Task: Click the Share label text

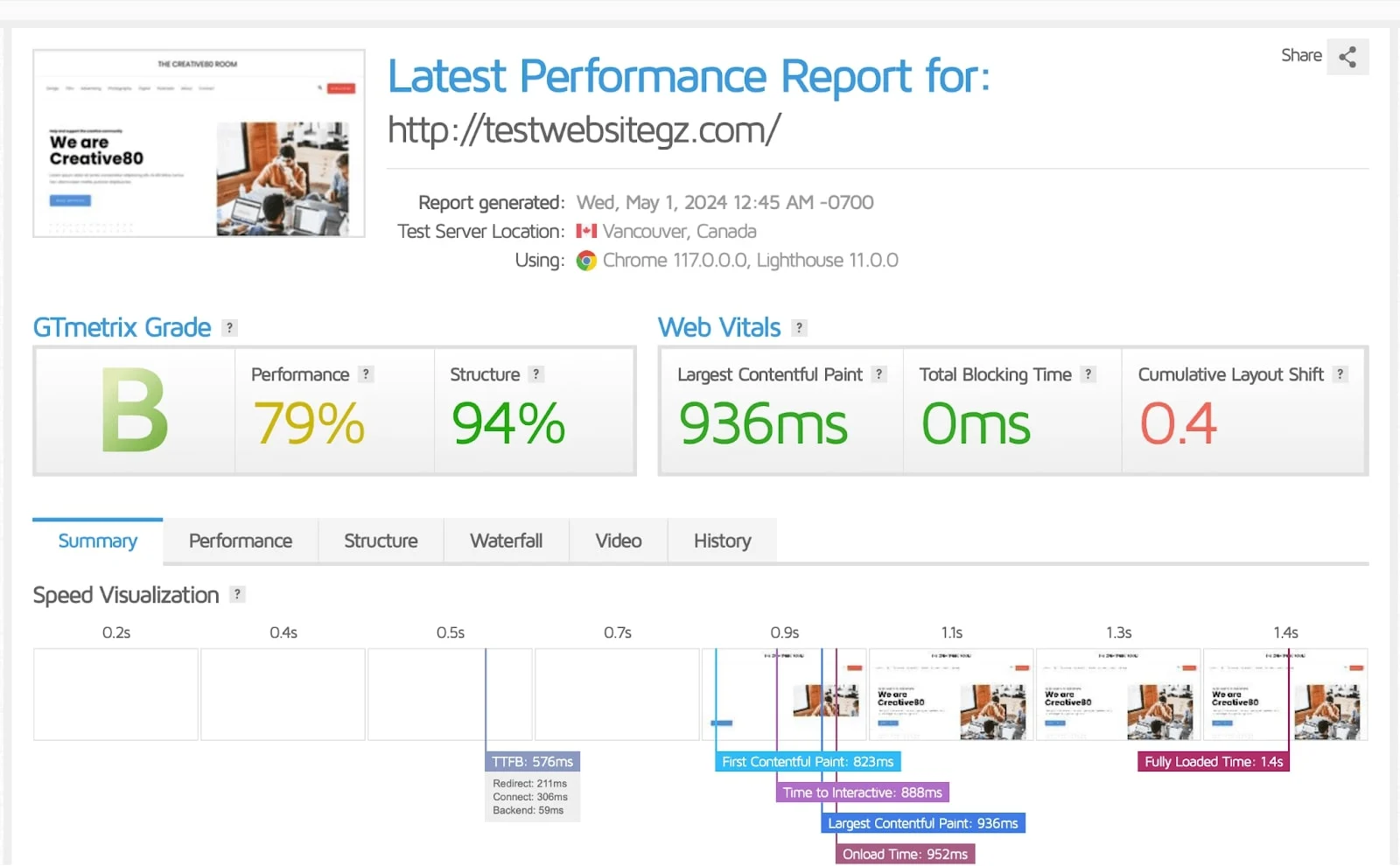Action: coord(1301,55)
